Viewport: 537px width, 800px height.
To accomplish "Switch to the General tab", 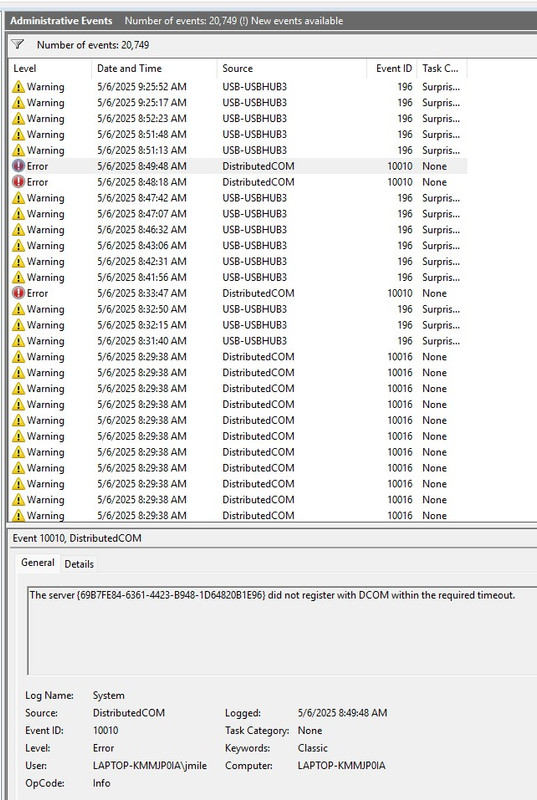I will [x=38, y=562].
